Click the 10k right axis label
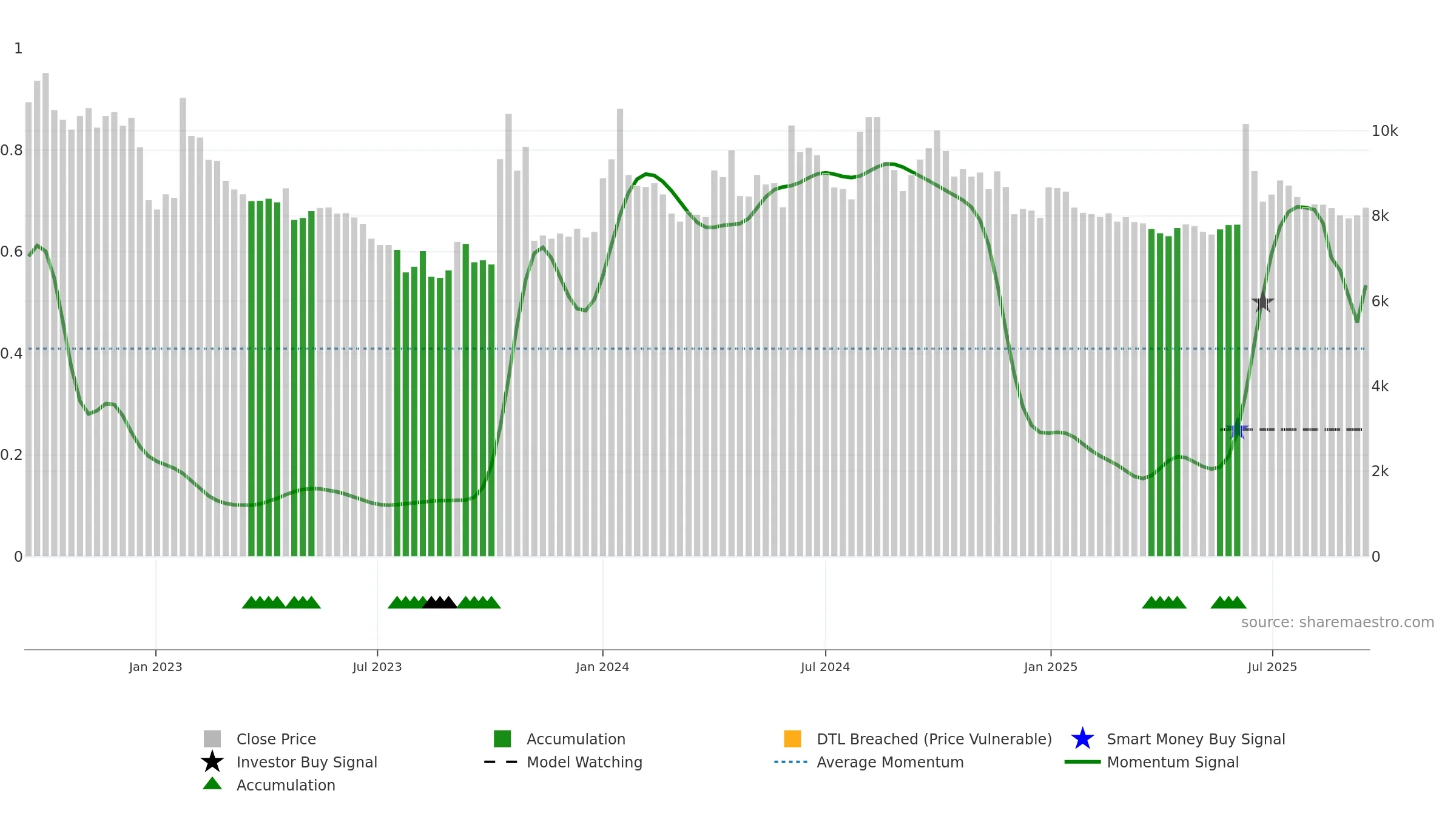The width and height of the screenshot is (1456, 819). pyautogui.click(x=1384, y=131)
